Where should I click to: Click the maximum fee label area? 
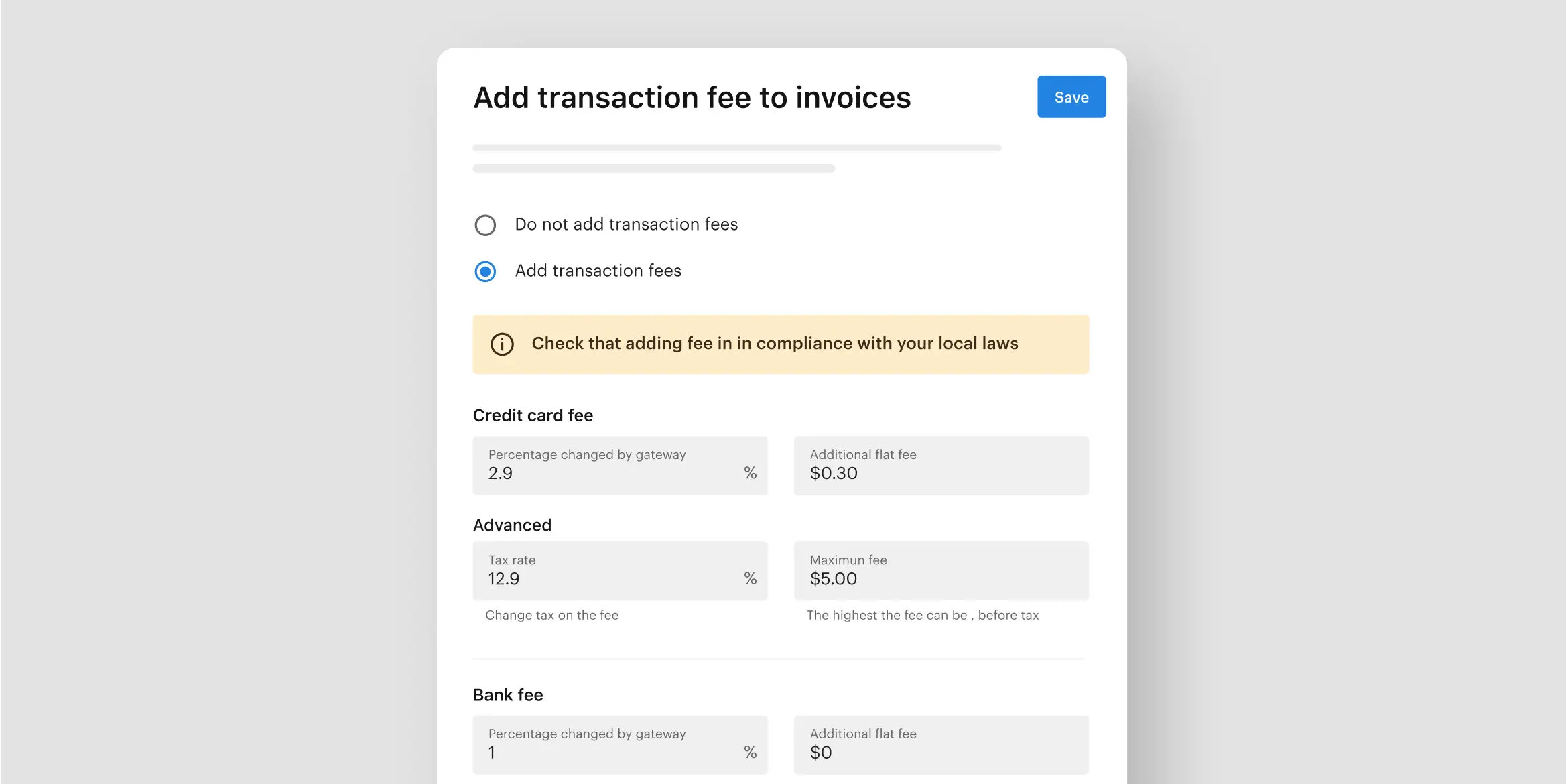[848, 559]
